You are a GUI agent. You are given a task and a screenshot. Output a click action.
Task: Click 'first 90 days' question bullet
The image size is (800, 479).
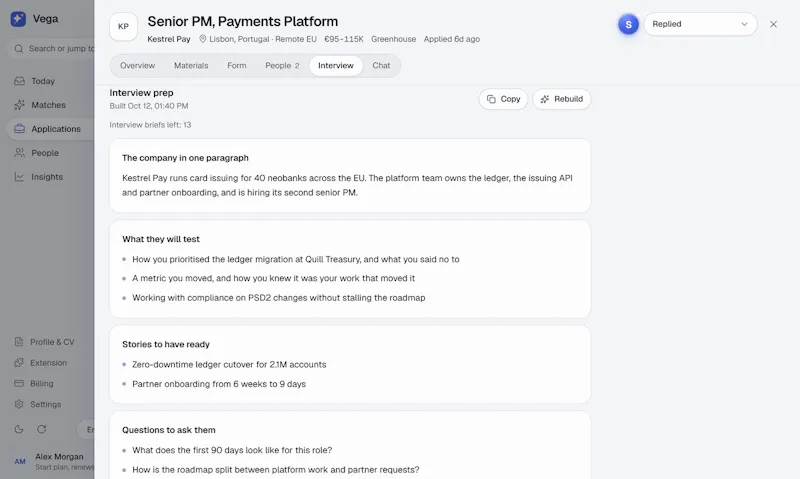click(232, 450)
